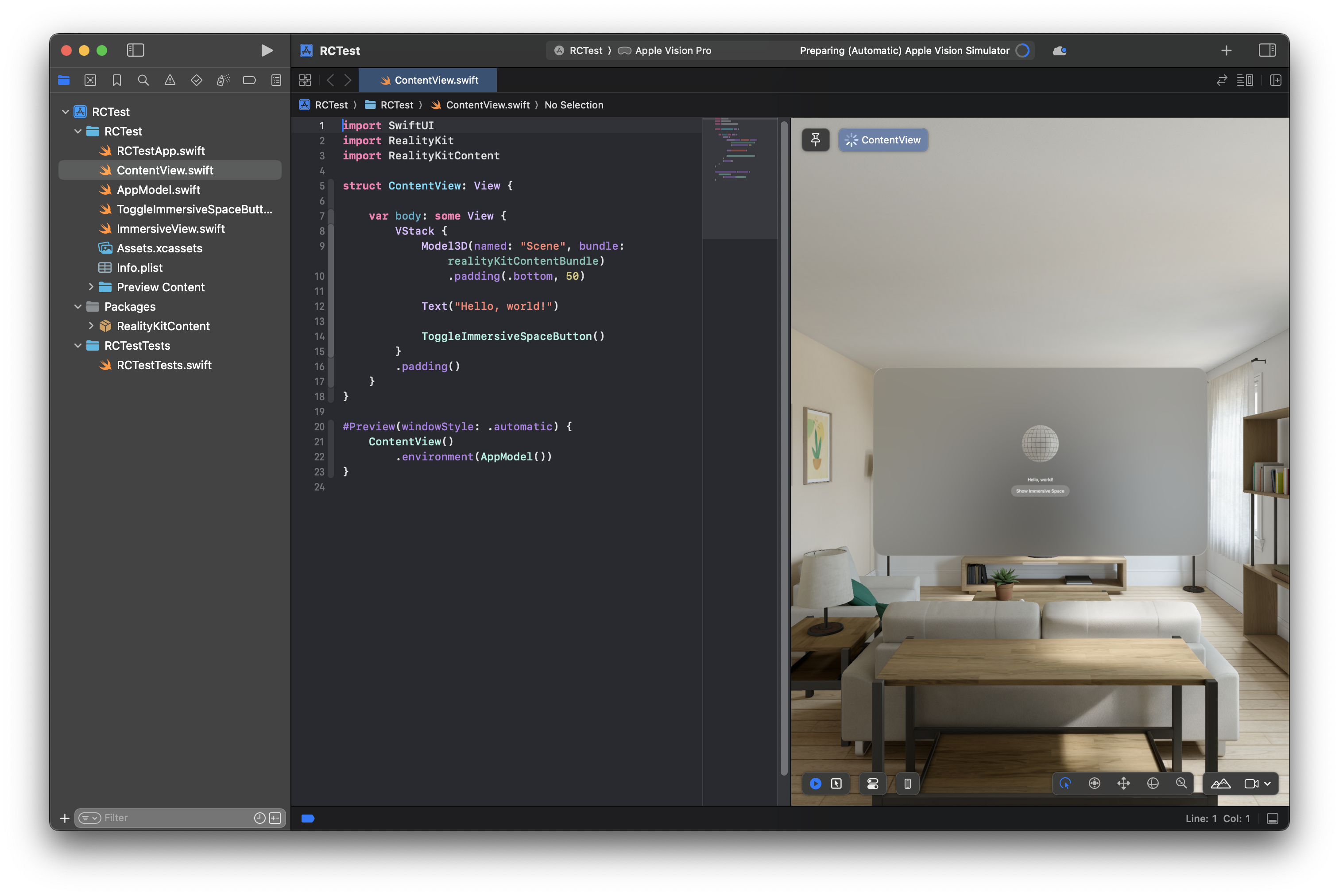This screenshot has width=1339, height=896.
Task: Select the preview orbit (globe) control
Action: [1153, 784]
